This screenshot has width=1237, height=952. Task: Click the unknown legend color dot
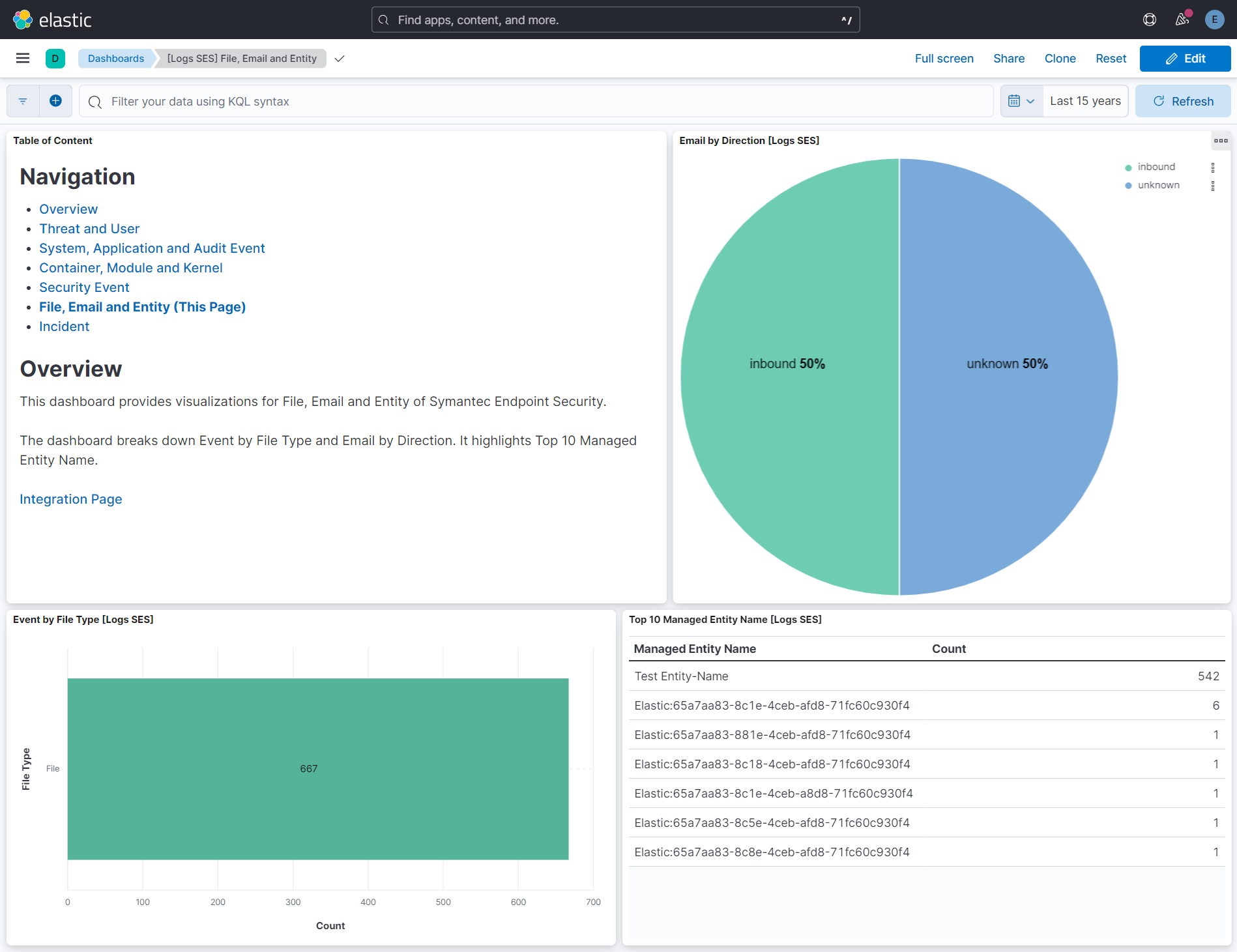(1128, 186)
